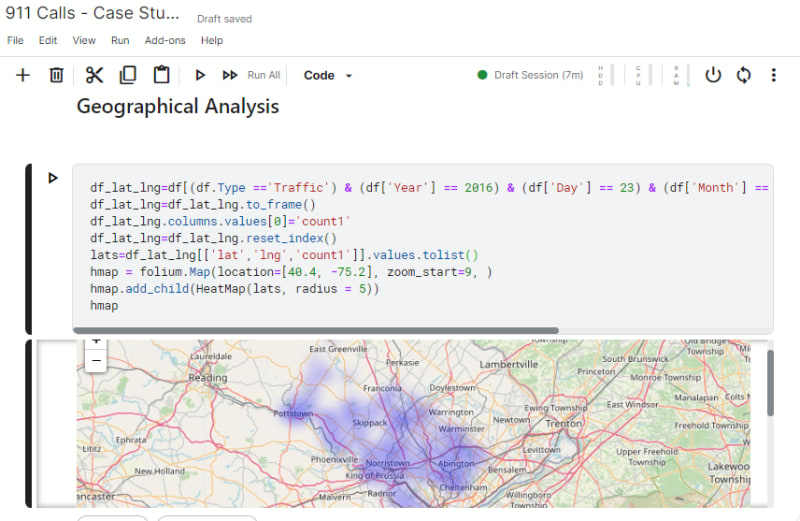Open the File menu
Viewport: 800px width, 521px height.
tap(15, 40)
